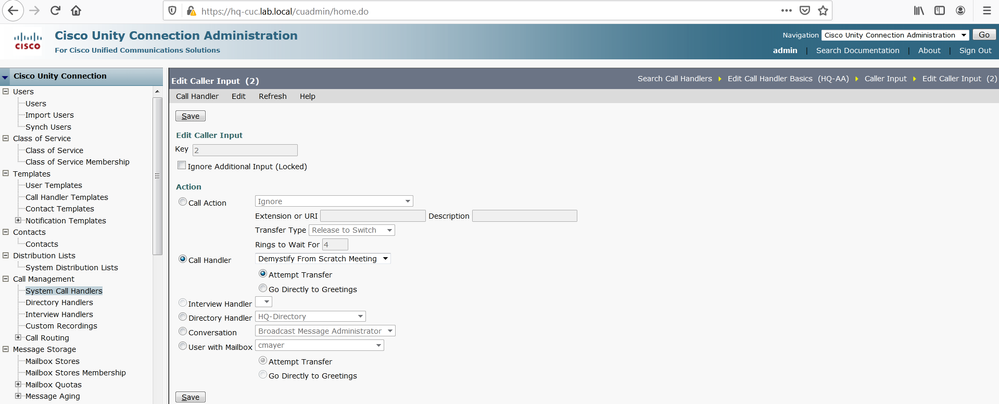The image size is (999, 404).
Task: Open the cmayer user dropdown
Action: click(x=319, y=345)
